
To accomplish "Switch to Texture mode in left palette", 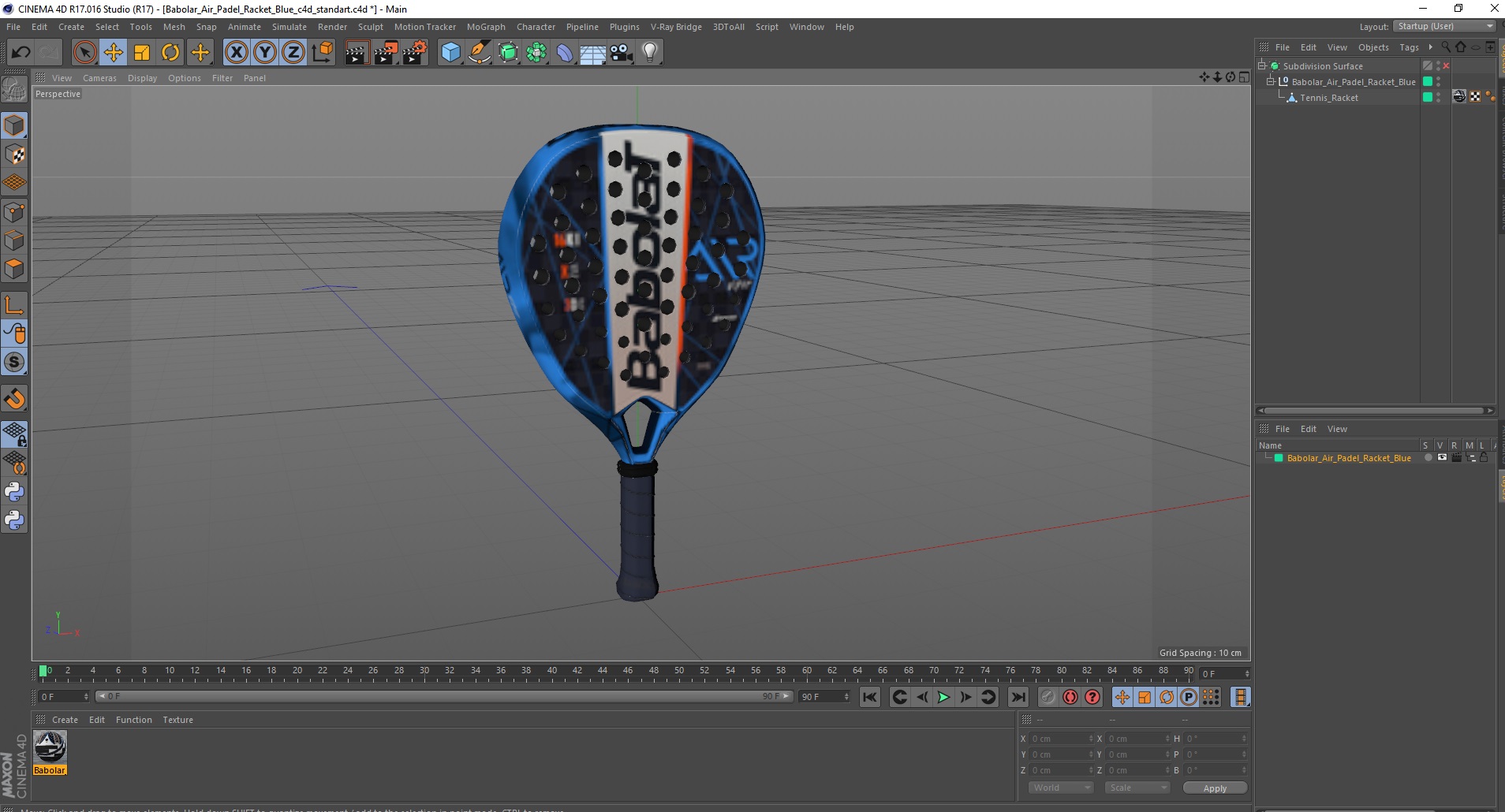I will 14,155.
